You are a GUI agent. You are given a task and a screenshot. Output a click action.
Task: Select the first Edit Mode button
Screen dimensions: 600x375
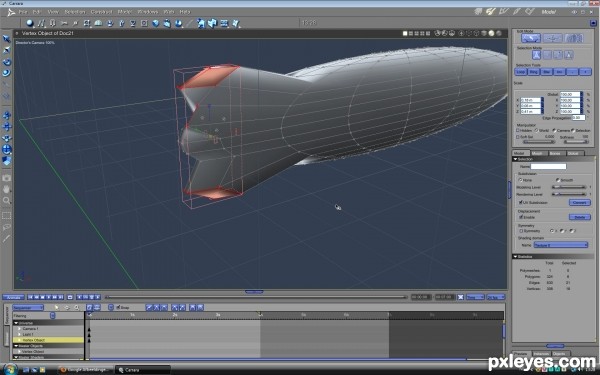coord(531,38)
